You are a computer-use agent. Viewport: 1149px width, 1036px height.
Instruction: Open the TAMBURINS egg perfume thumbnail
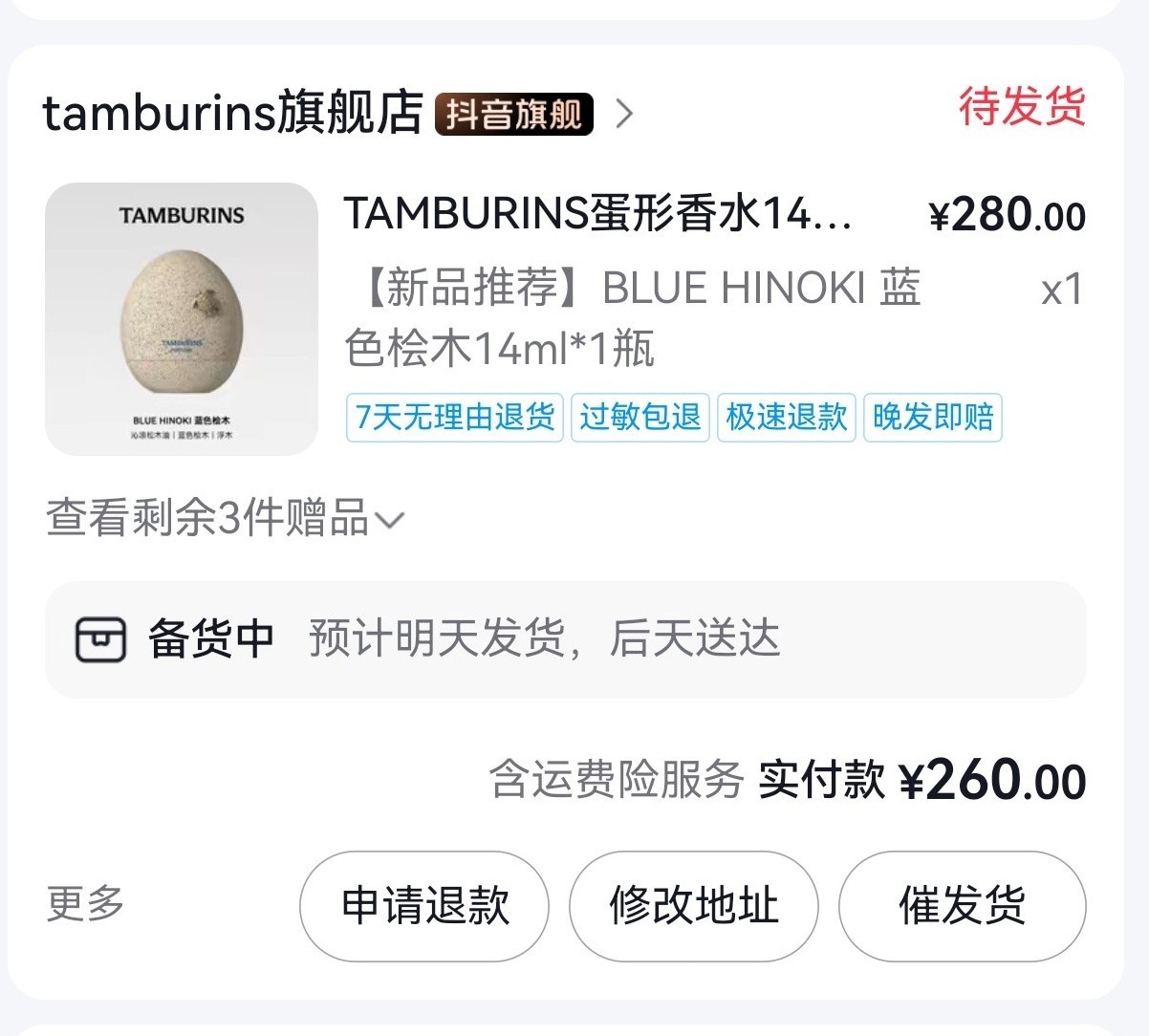182,318
